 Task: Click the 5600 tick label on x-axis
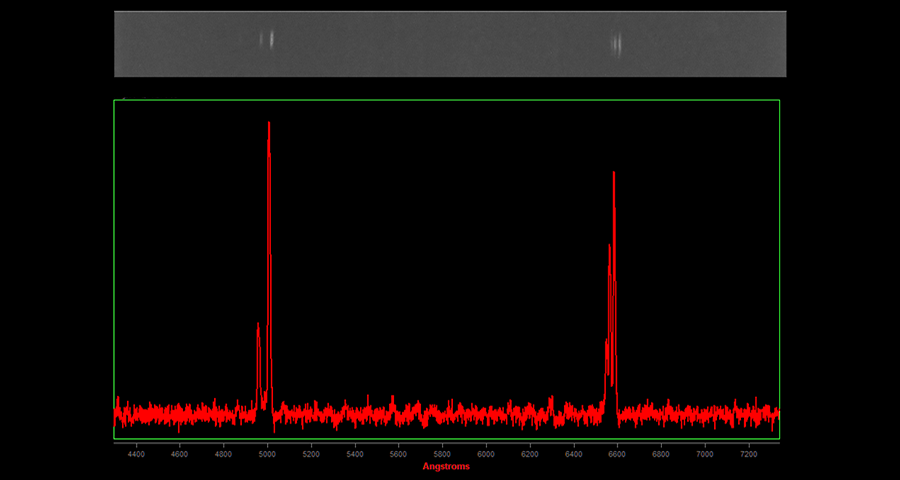(x=398, y=454)
